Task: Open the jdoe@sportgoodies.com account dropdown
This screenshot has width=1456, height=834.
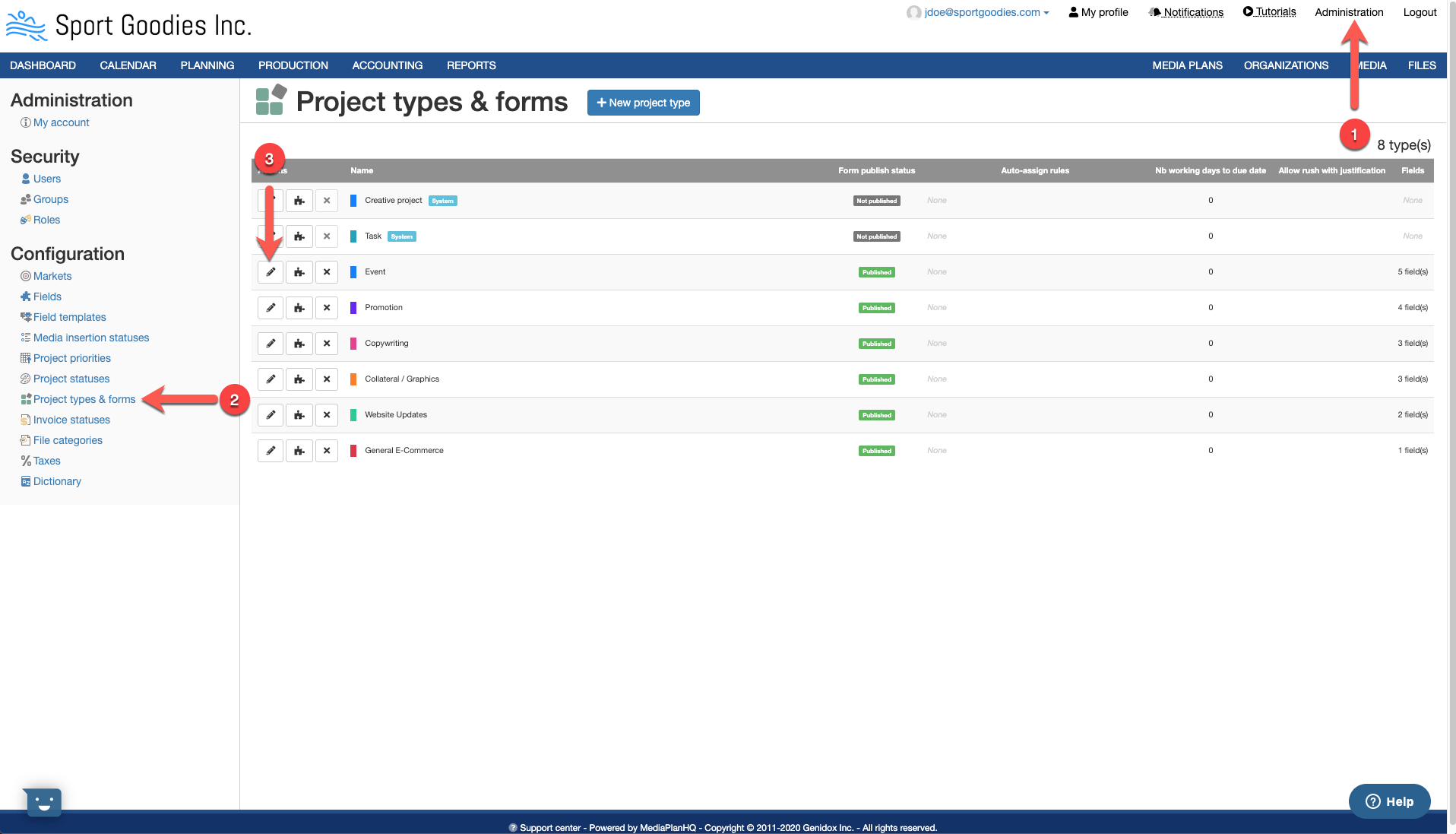Action: point(978,11)
